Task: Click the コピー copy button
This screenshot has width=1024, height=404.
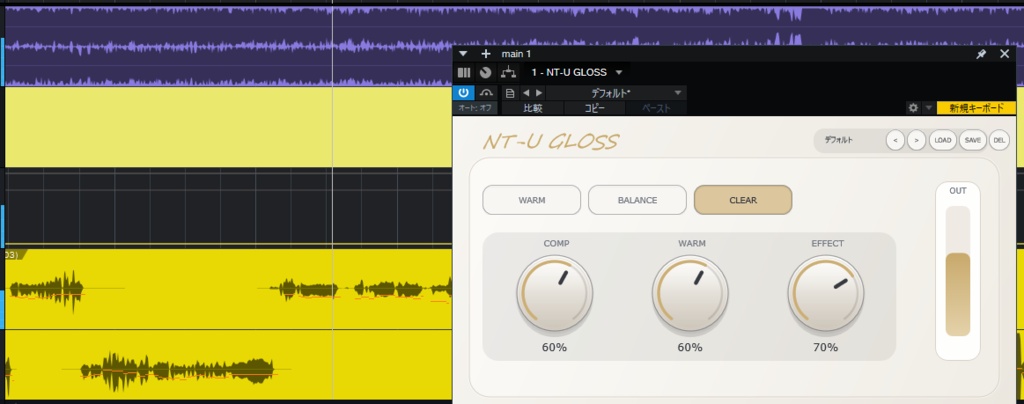Action: [x=594, y=108]
